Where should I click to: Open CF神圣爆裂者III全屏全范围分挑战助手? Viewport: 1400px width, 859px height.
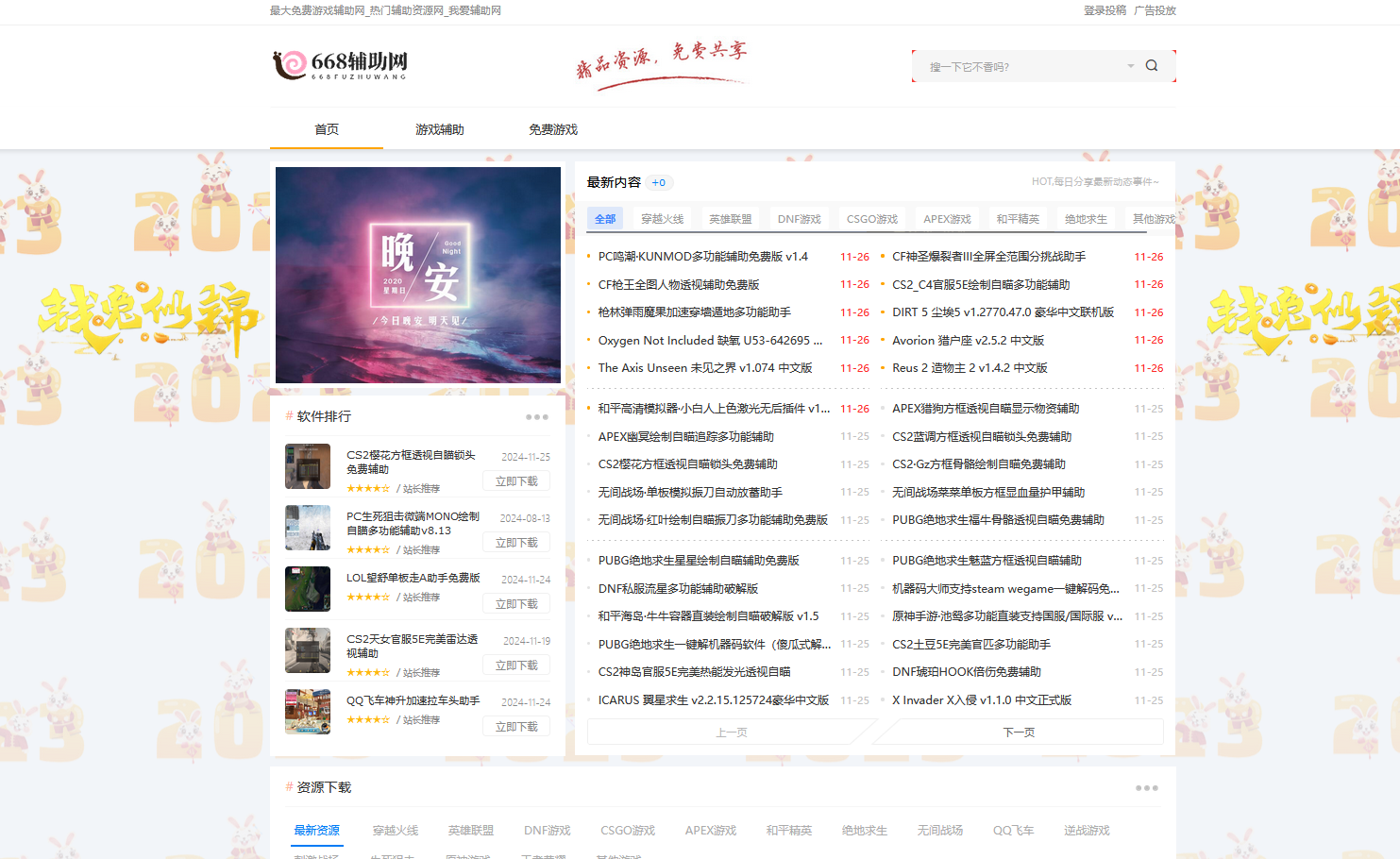point(988,257)
